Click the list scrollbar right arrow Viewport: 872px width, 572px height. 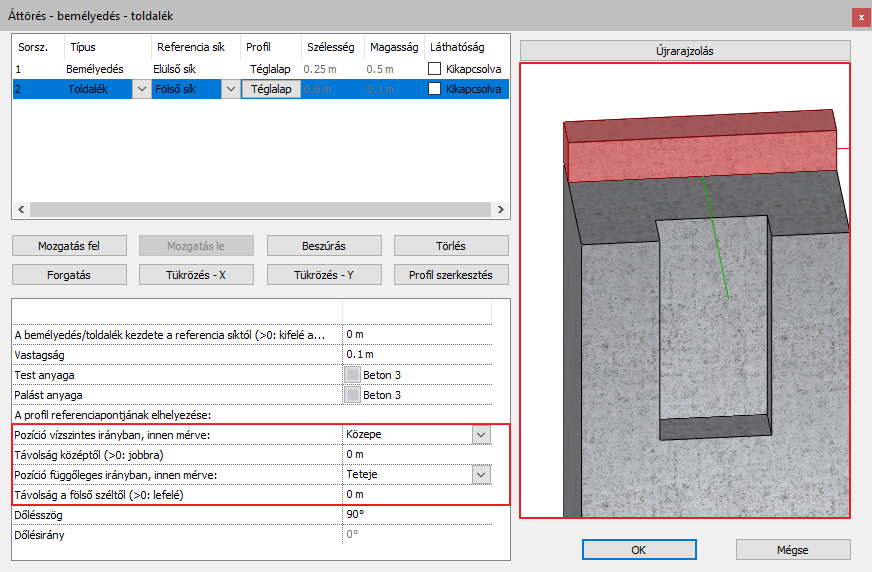pos(501,210)
